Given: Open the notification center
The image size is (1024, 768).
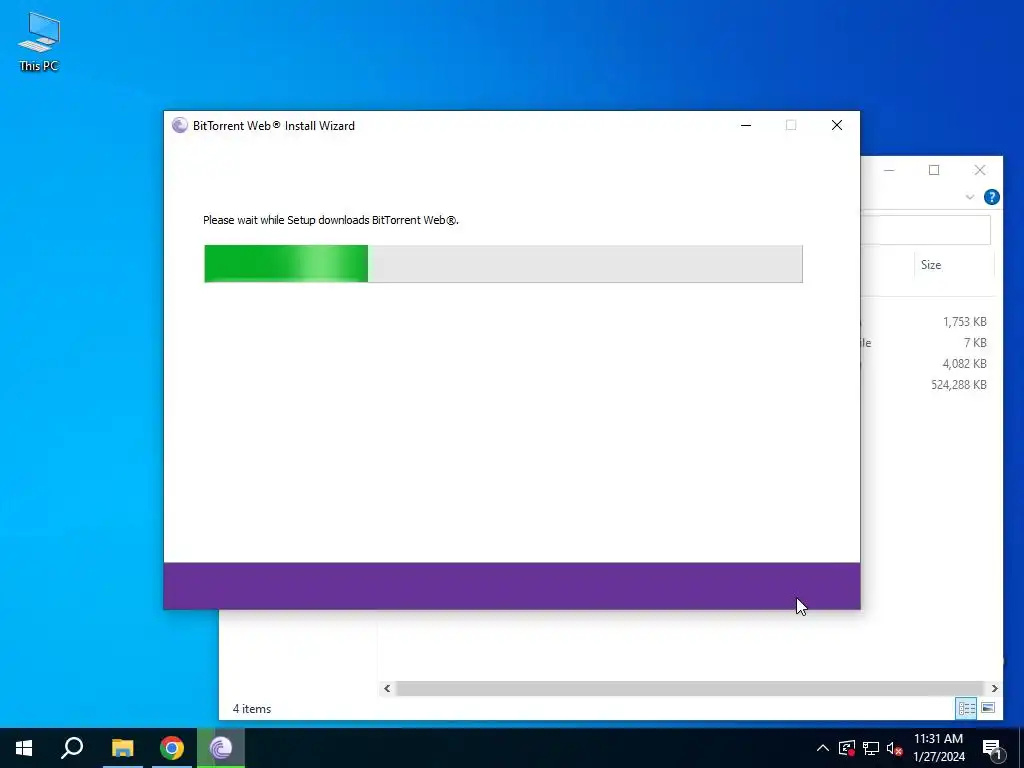Looking at the screenshot, I should point(993,749).
